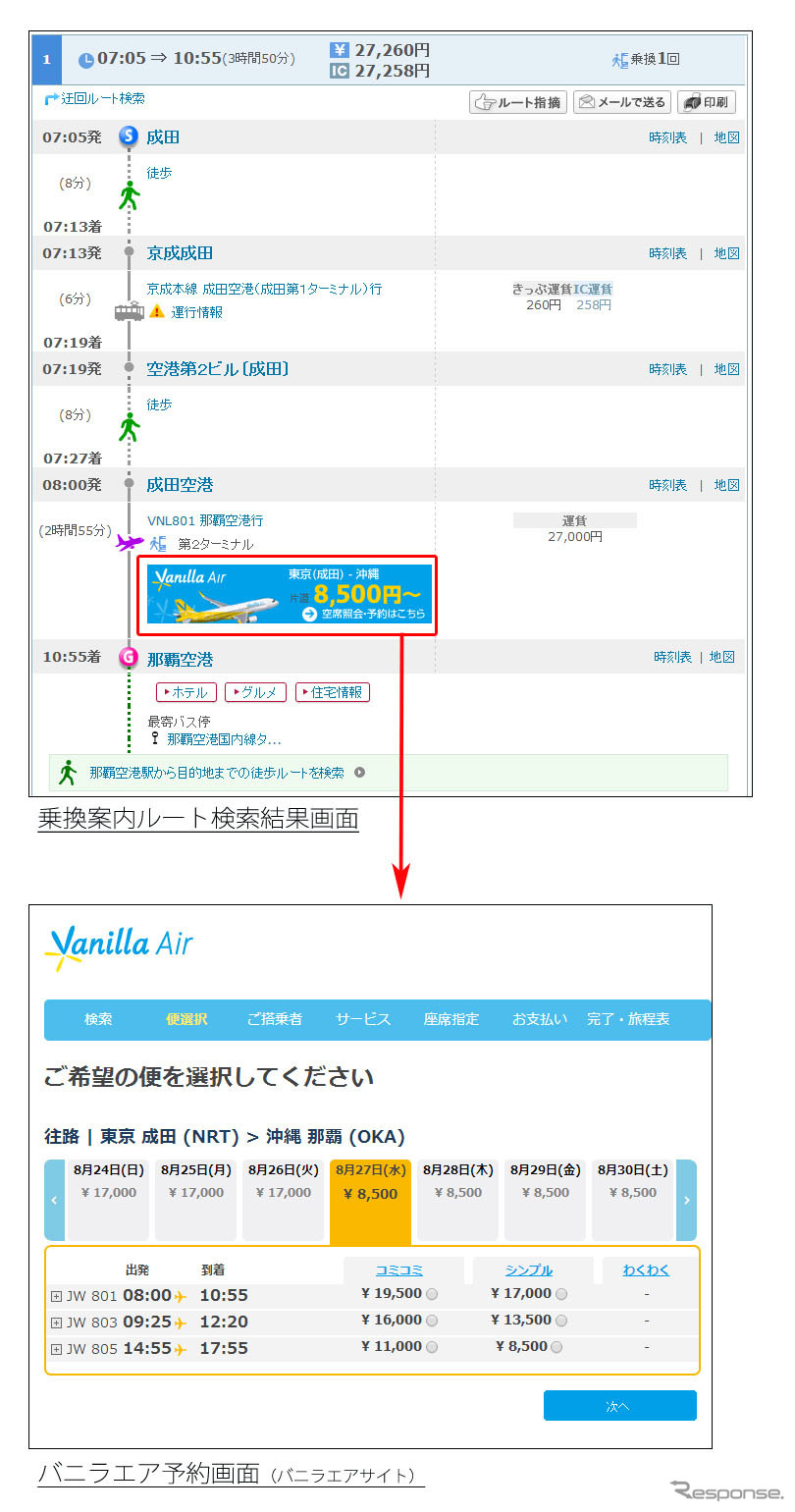
Task: Show later dates with right arrow
Action: point(686,1200)
